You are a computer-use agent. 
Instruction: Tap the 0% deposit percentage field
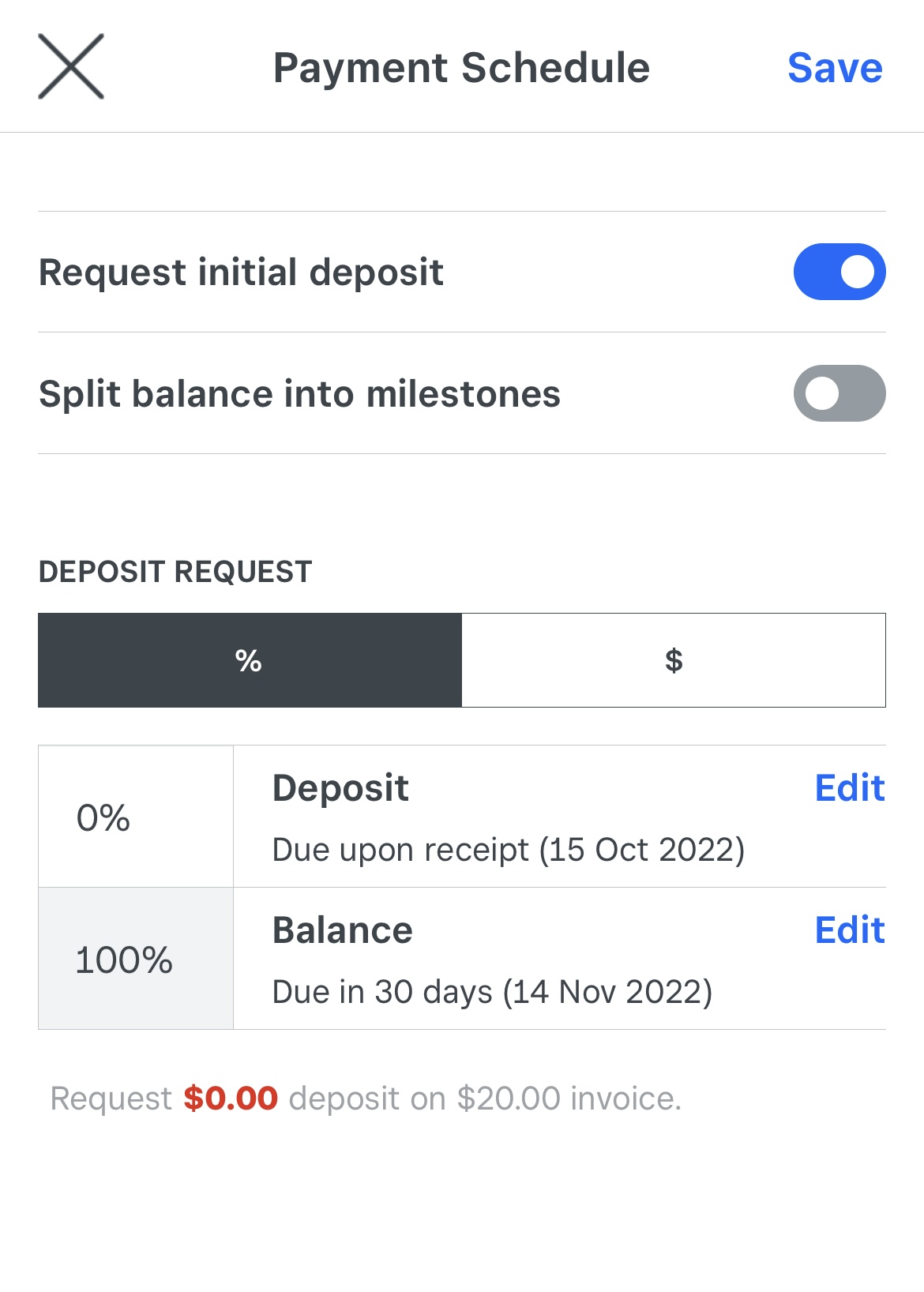pyautogui.click(x=136, y=817)
